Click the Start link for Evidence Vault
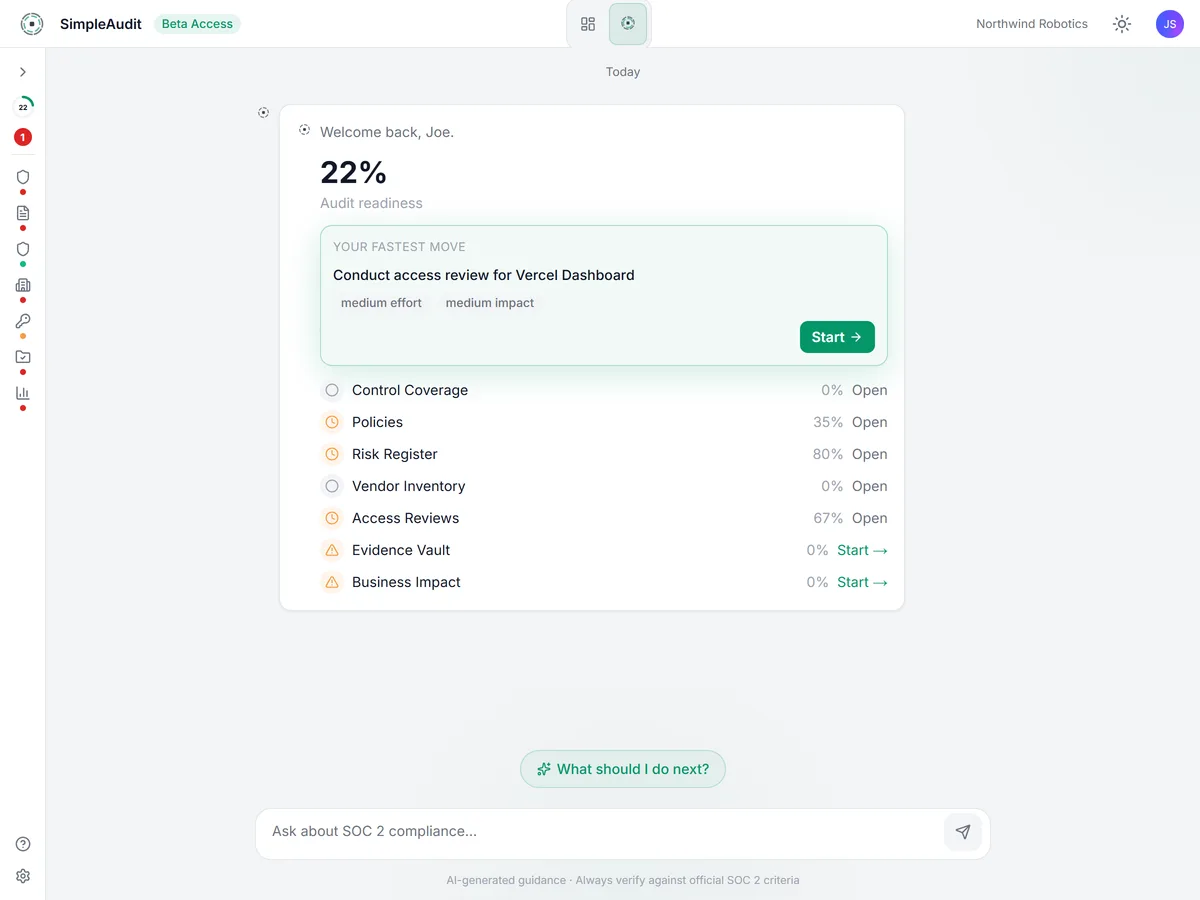This screenshot has height=900, width=1200. click(x=862, y=550)
